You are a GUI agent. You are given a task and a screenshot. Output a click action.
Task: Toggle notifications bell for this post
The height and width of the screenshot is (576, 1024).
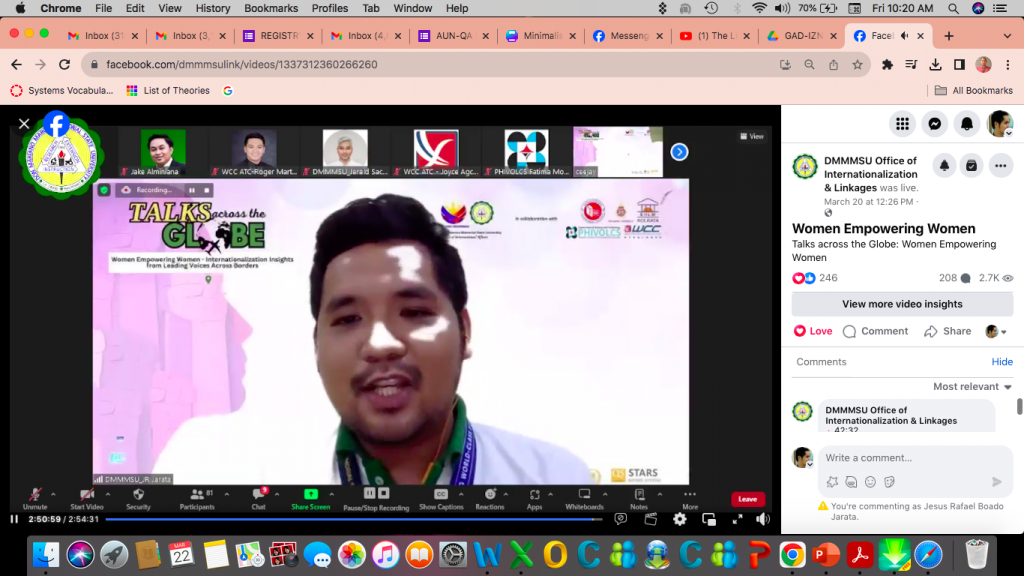coord(944,166)
